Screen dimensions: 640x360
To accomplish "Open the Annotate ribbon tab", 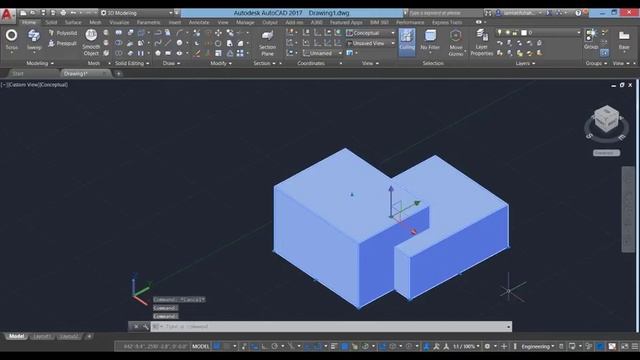I will (199, 22).
